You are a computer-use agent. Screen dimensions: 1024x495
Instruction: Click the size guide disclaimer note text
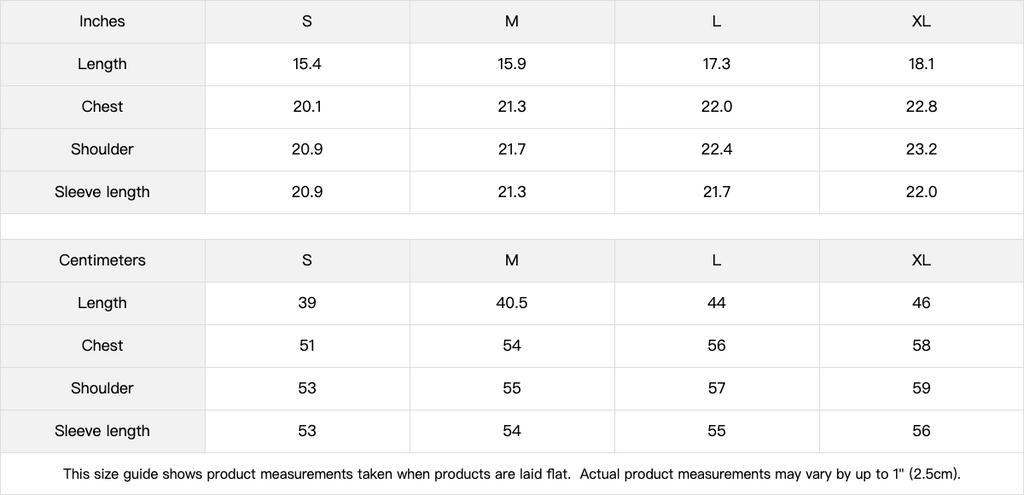point(511,473)
